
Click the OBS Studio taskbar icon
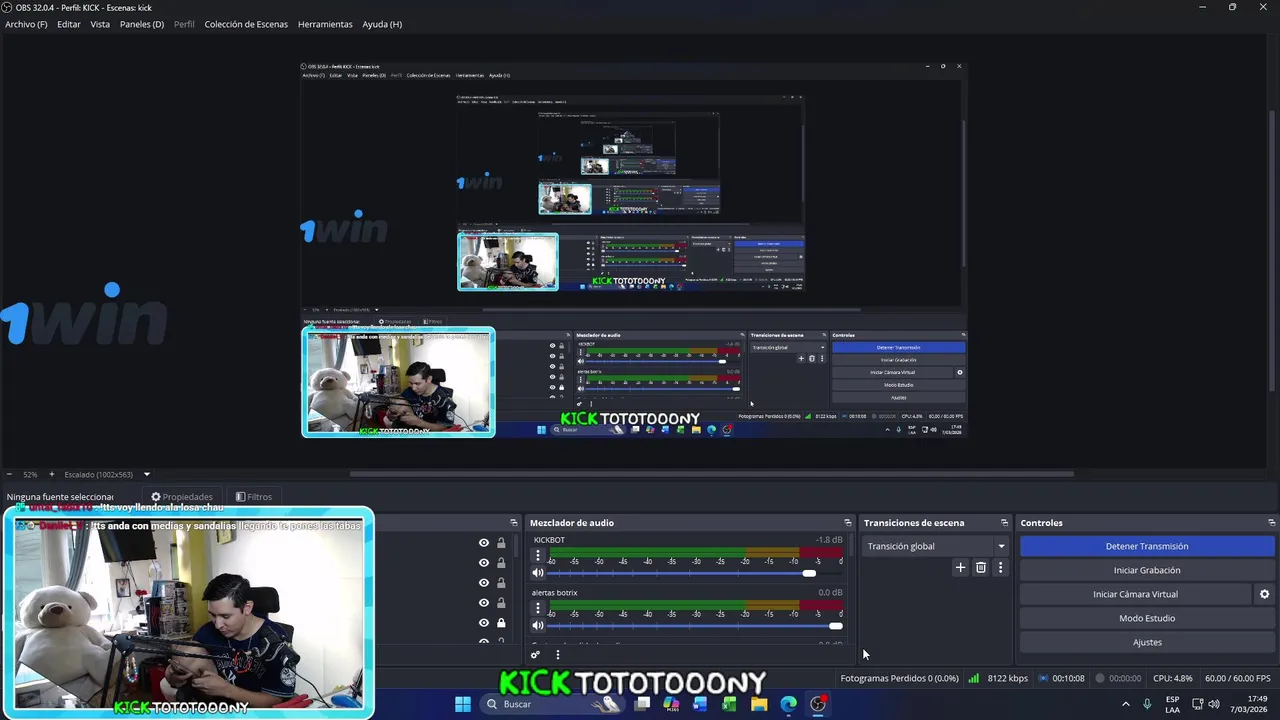[x=818, y=704]
